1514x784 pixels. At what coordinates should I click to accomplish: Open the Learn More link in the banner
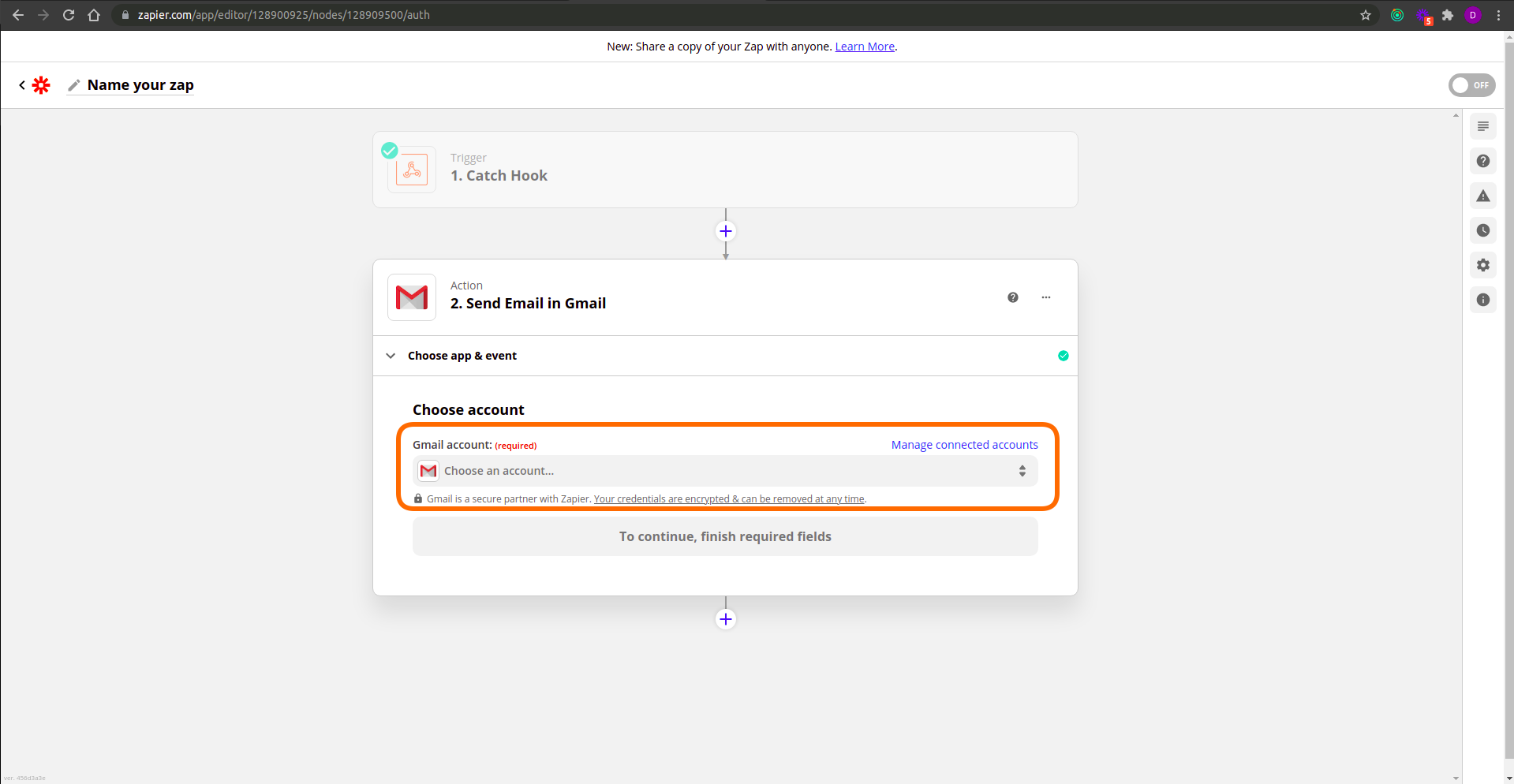click(865, 47)
